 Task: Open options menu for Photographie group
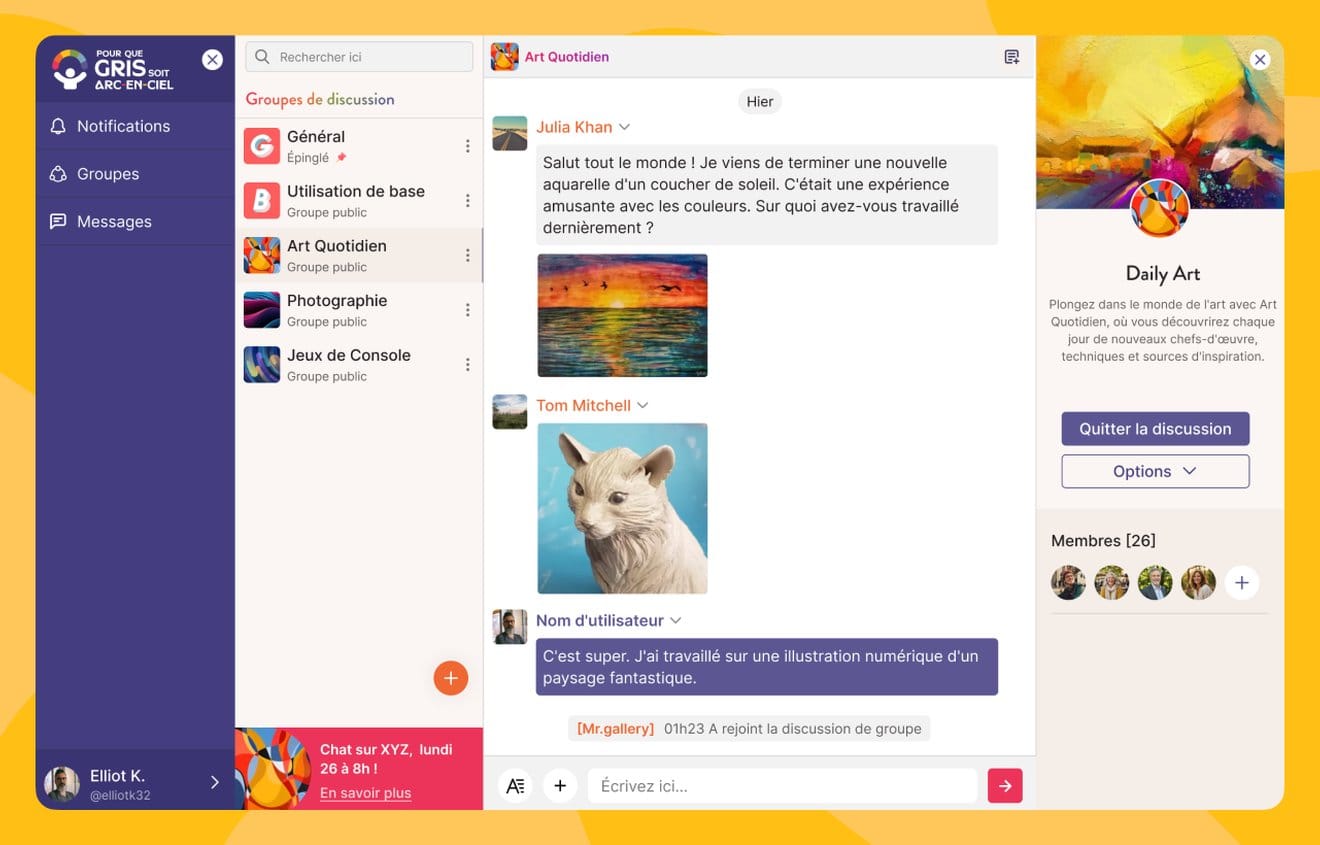click(x=467, y=310)
